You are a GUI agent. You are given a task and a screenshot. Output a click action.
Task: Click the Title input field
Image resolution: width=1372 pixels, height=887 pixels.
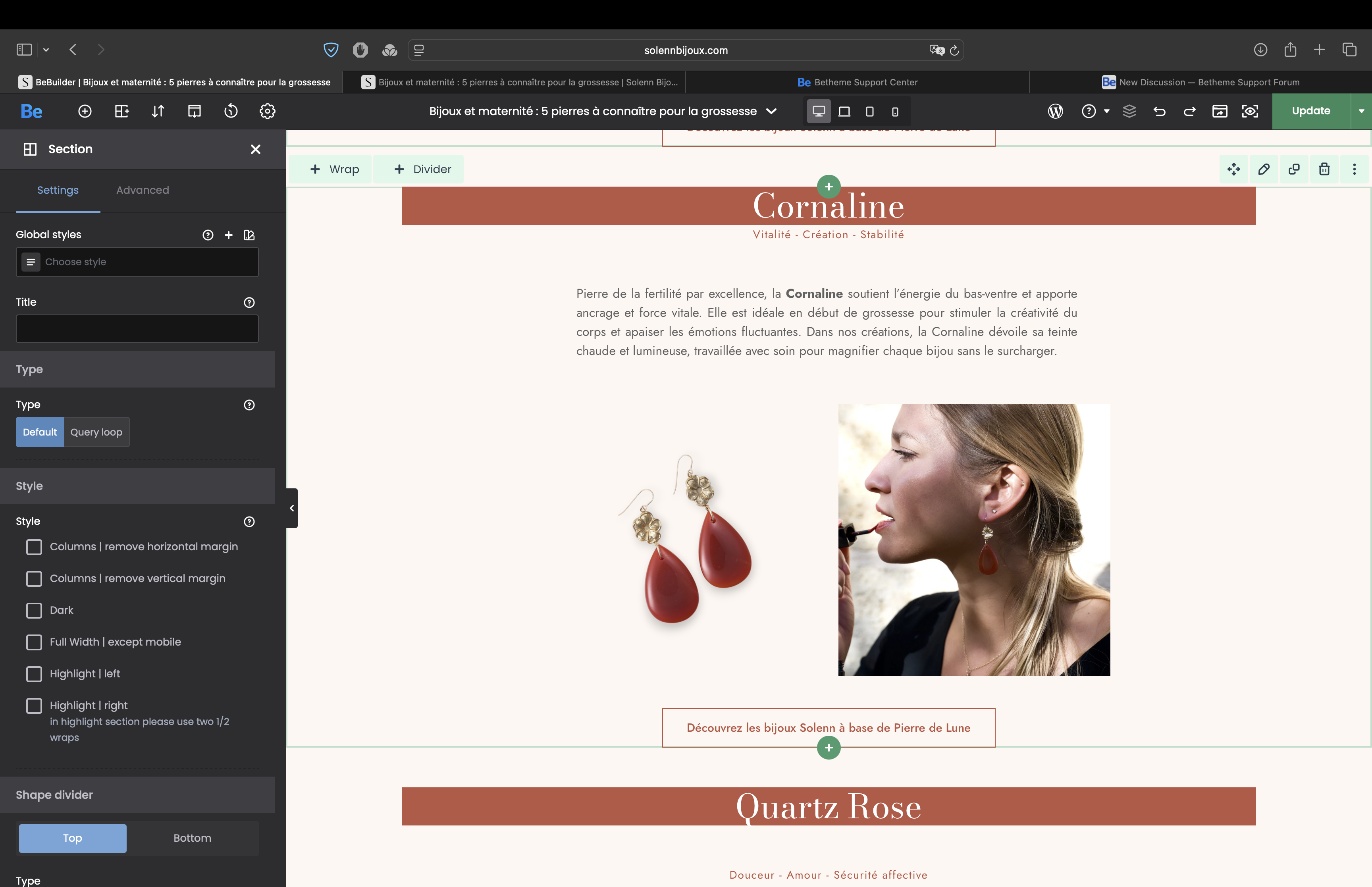pos(137,329)
